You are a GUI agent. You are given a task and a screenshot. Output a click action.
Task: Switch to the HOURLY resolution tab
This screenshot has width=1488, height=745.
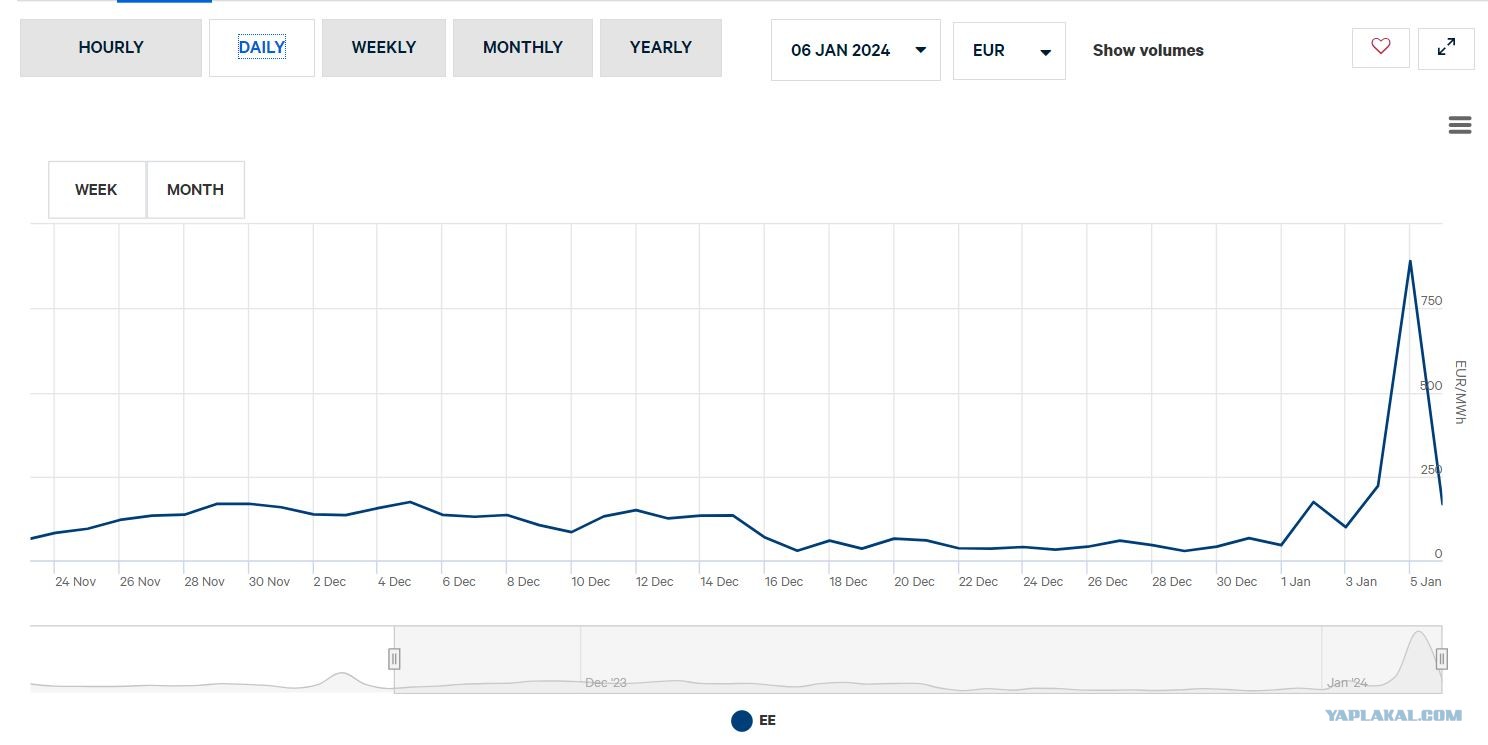111,47
